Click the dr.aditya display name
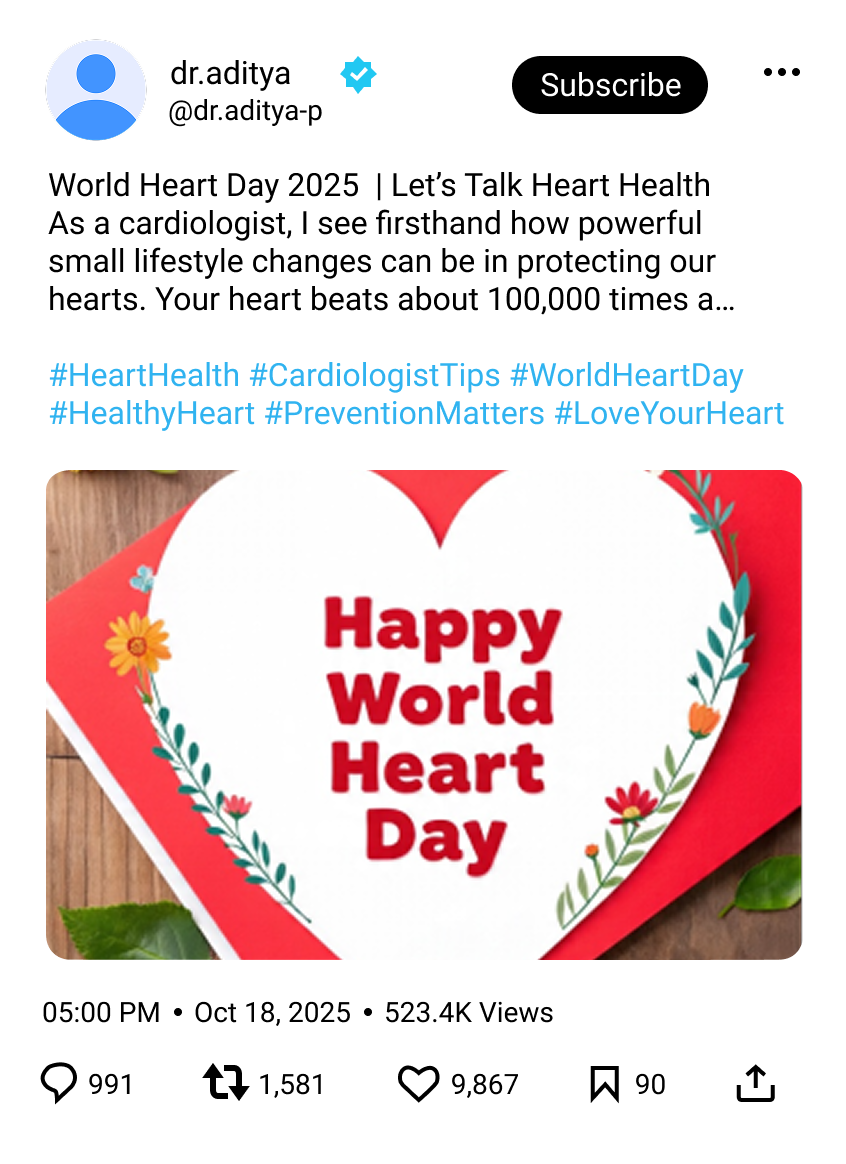Image resolution: width=846 pixels, height=1164 pixels. click(x=231, y=72)
